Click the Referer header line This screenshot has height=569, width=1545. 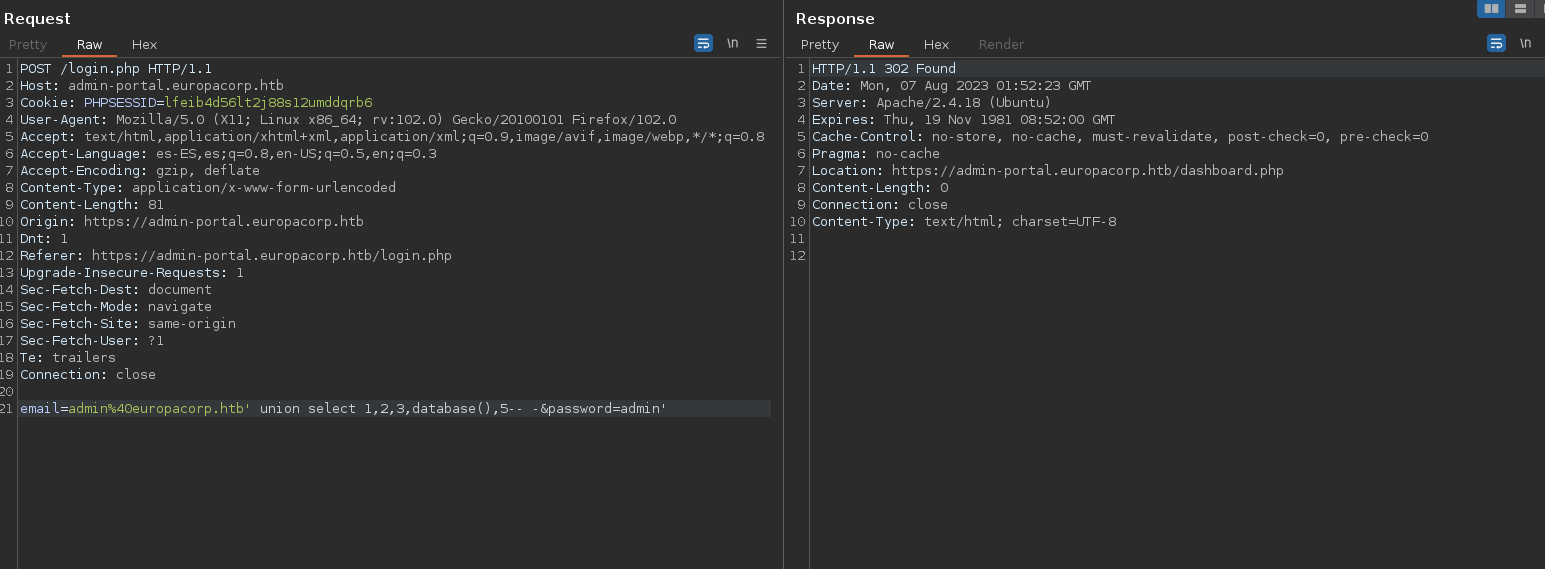pos(236,255)
